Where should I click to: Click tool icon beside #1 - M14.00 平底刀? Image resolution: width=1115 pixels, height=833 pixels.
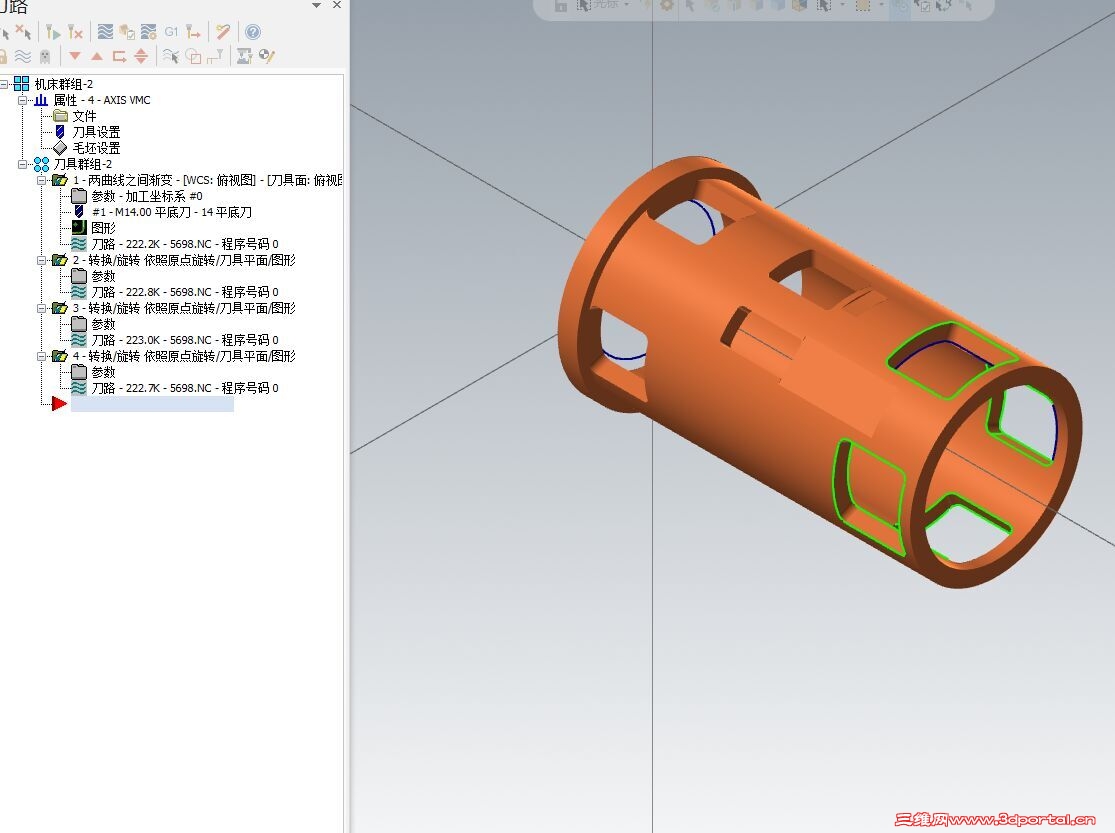[x=79, y=212]
